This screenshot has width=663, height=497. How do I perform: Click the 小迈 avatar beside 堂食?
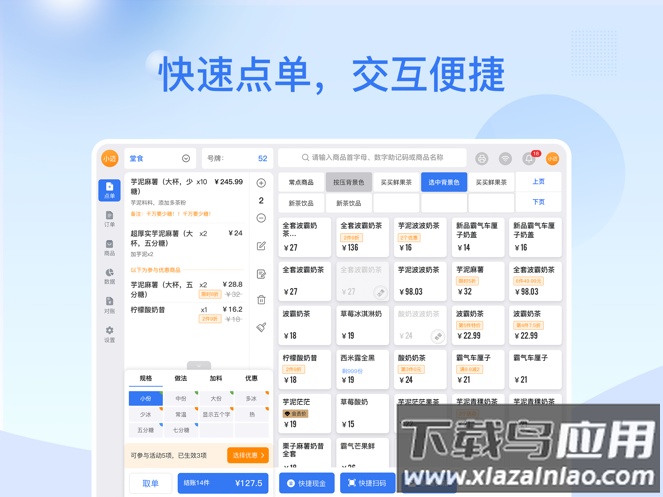(x=110, y=159)
